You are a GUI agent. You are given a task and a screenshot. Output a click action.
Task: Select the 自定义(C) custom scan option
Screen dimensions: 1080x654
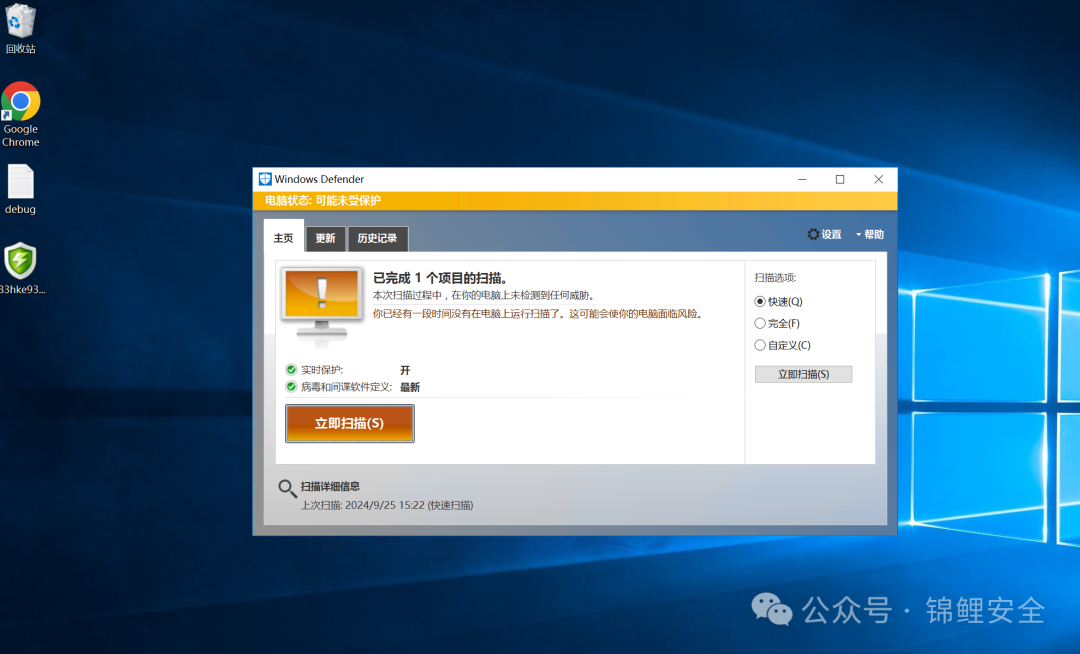(x=783, y=345)
